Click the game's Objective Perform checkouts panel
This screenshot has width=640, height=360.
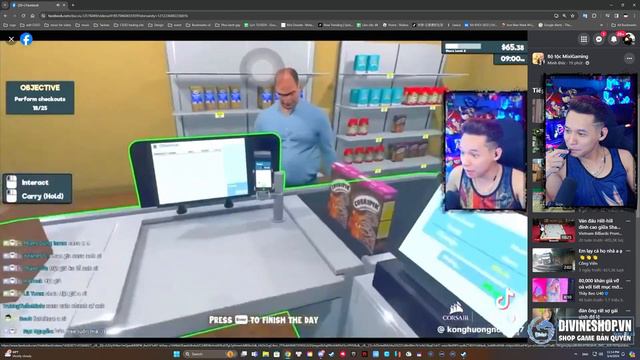[x=40, y=98]
